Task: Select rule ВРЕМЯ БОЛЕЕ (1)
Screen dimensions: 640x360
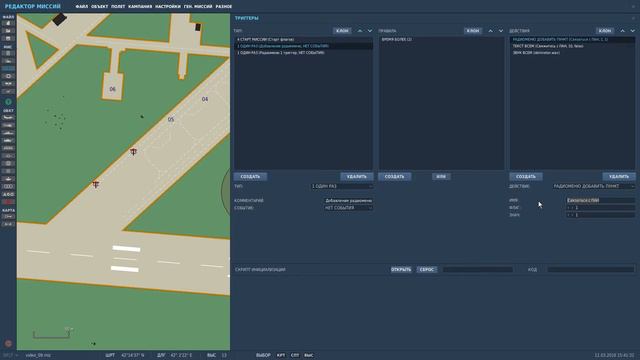Action: 441,40
